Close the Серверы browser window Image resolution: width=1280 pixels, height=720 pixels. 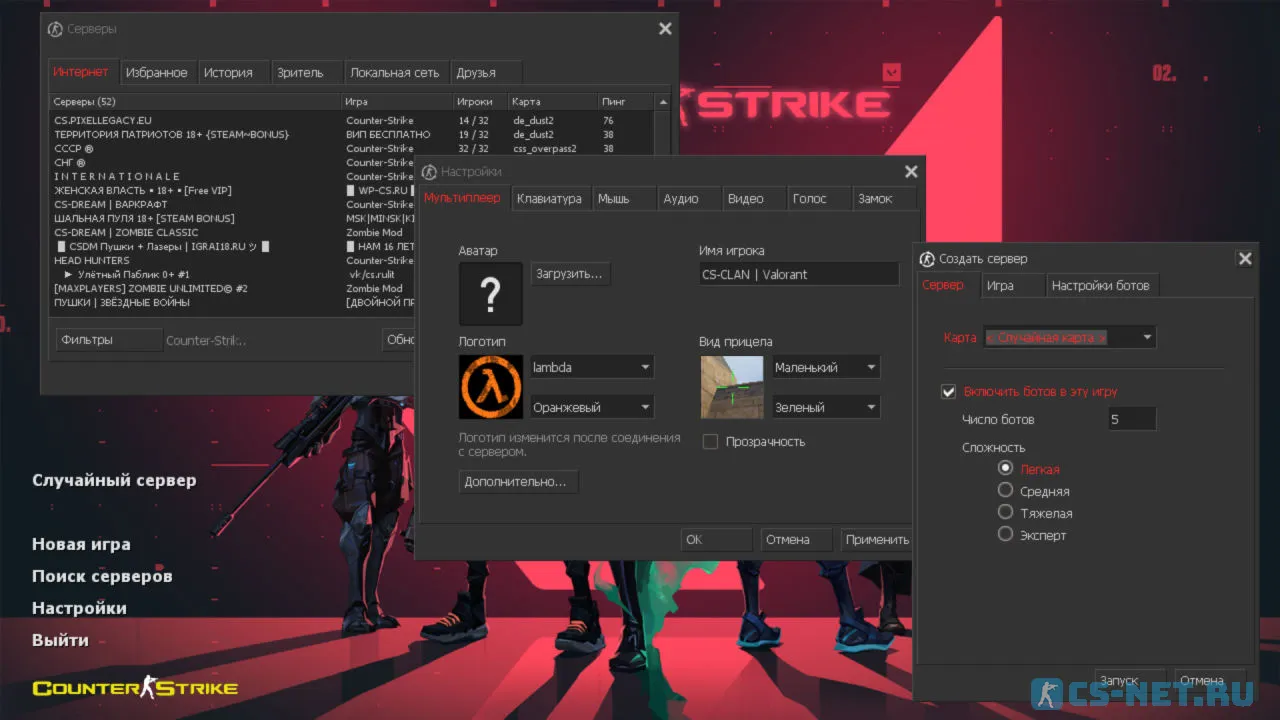(x=665, y=29)
